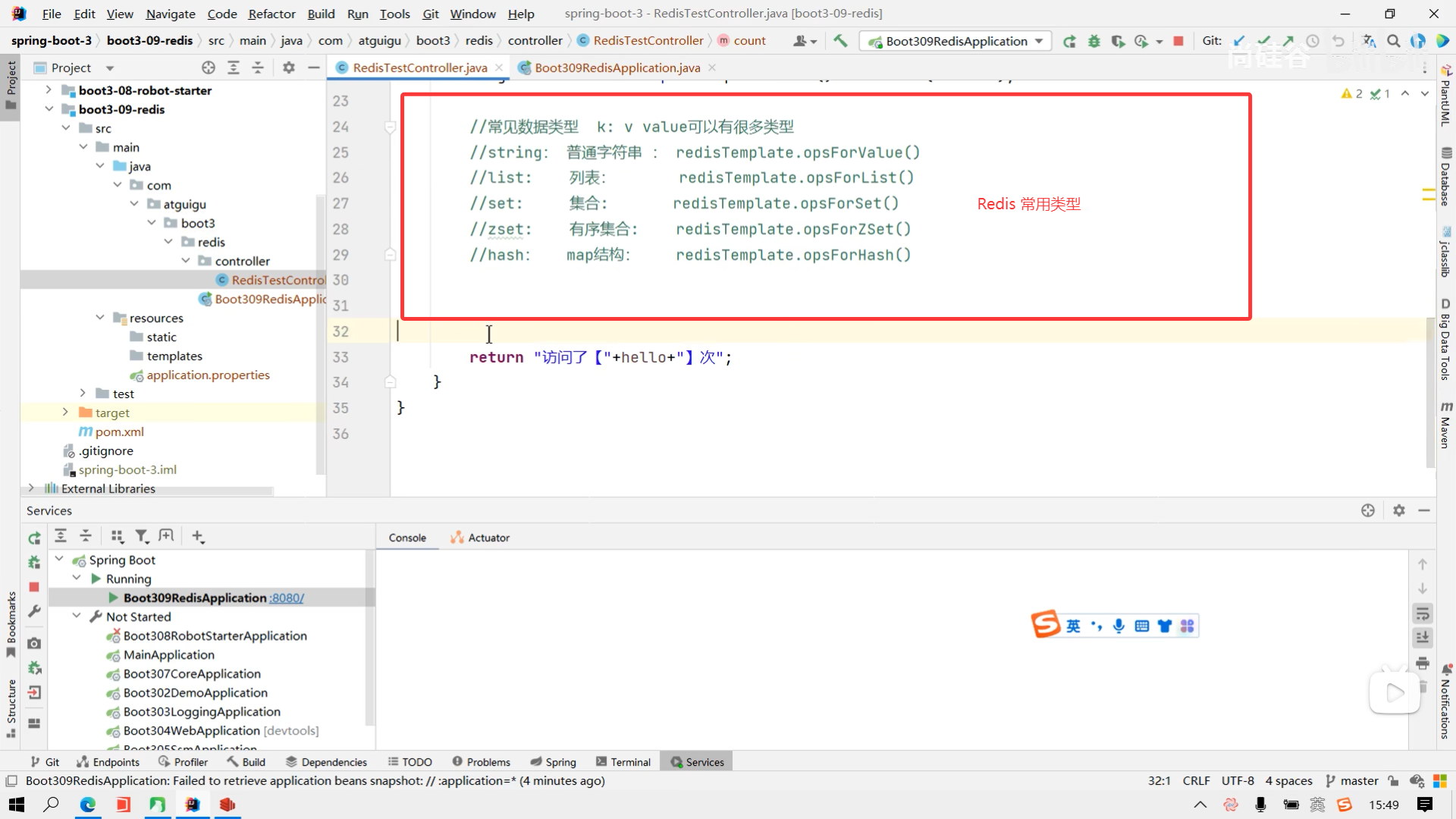This screenshot has width=1456, height=819.
Task: Toggle the Services tool window button
Action: pos(697,762)
